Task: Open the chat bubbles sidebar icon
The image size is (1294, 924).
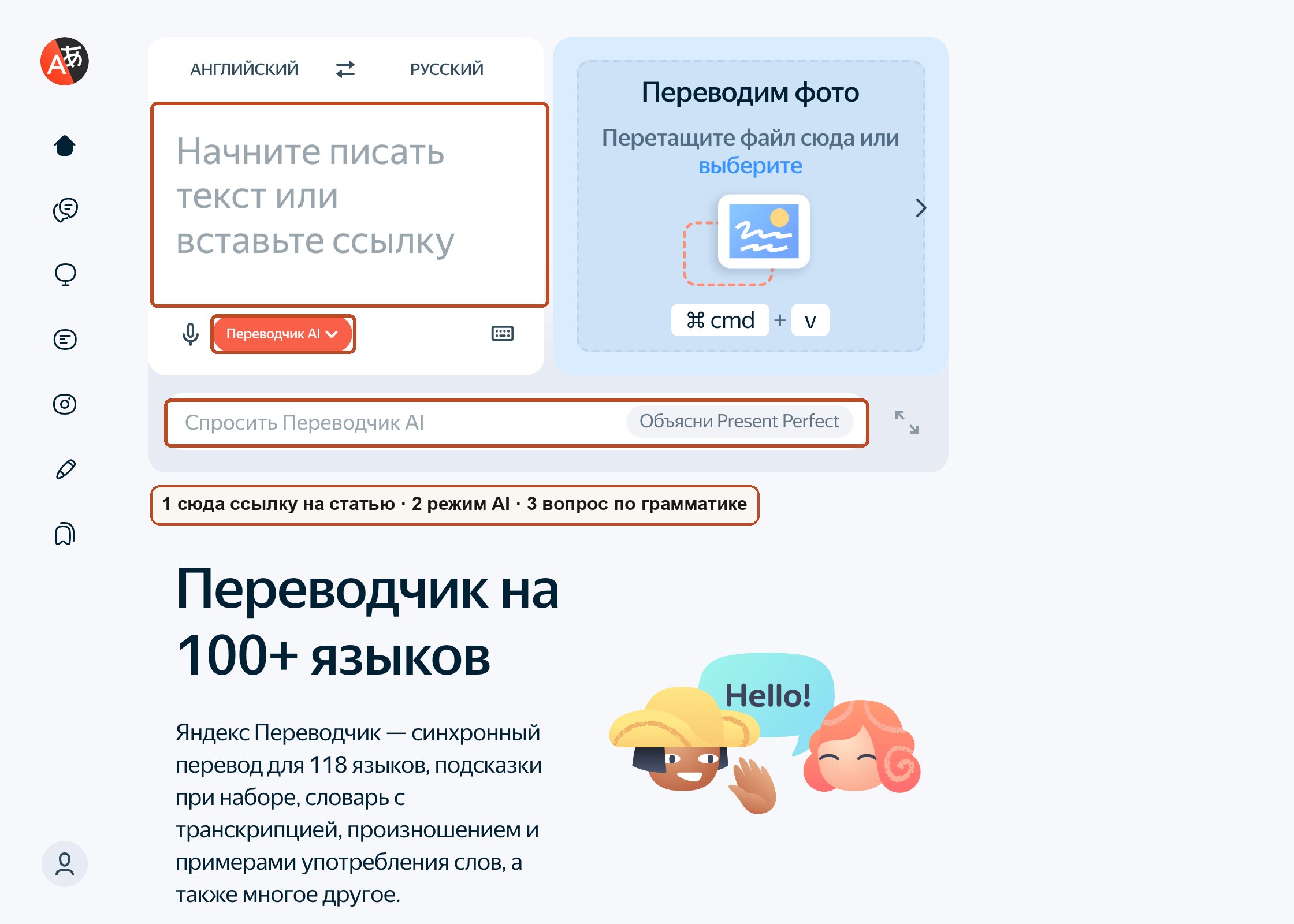Action: tap(65, 210)
